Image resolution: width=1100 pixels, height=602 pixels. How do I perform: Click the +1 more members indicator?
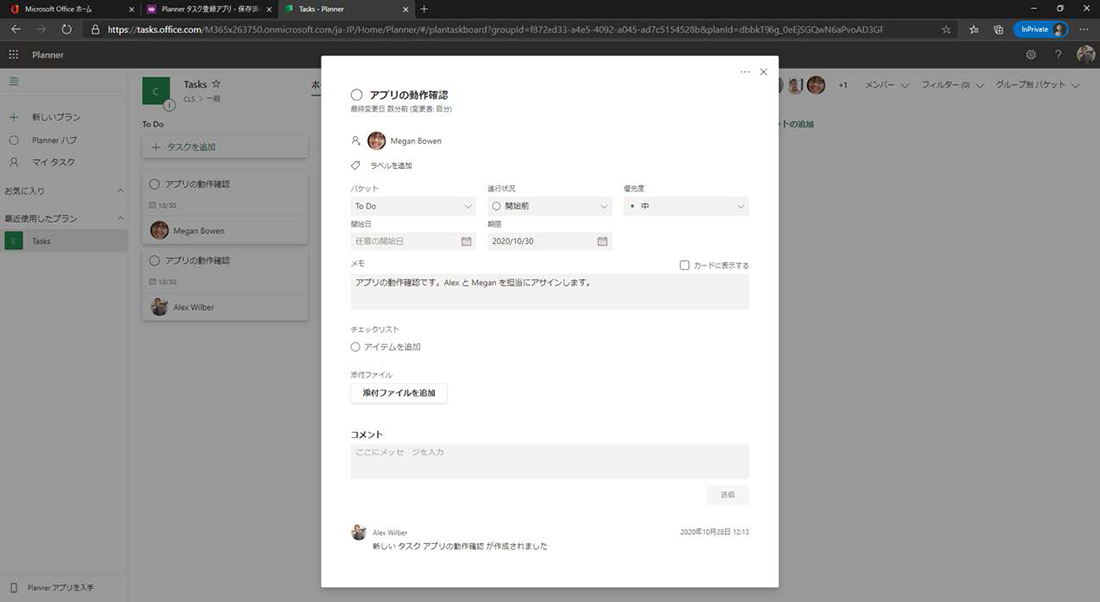(x=843, y=85)
